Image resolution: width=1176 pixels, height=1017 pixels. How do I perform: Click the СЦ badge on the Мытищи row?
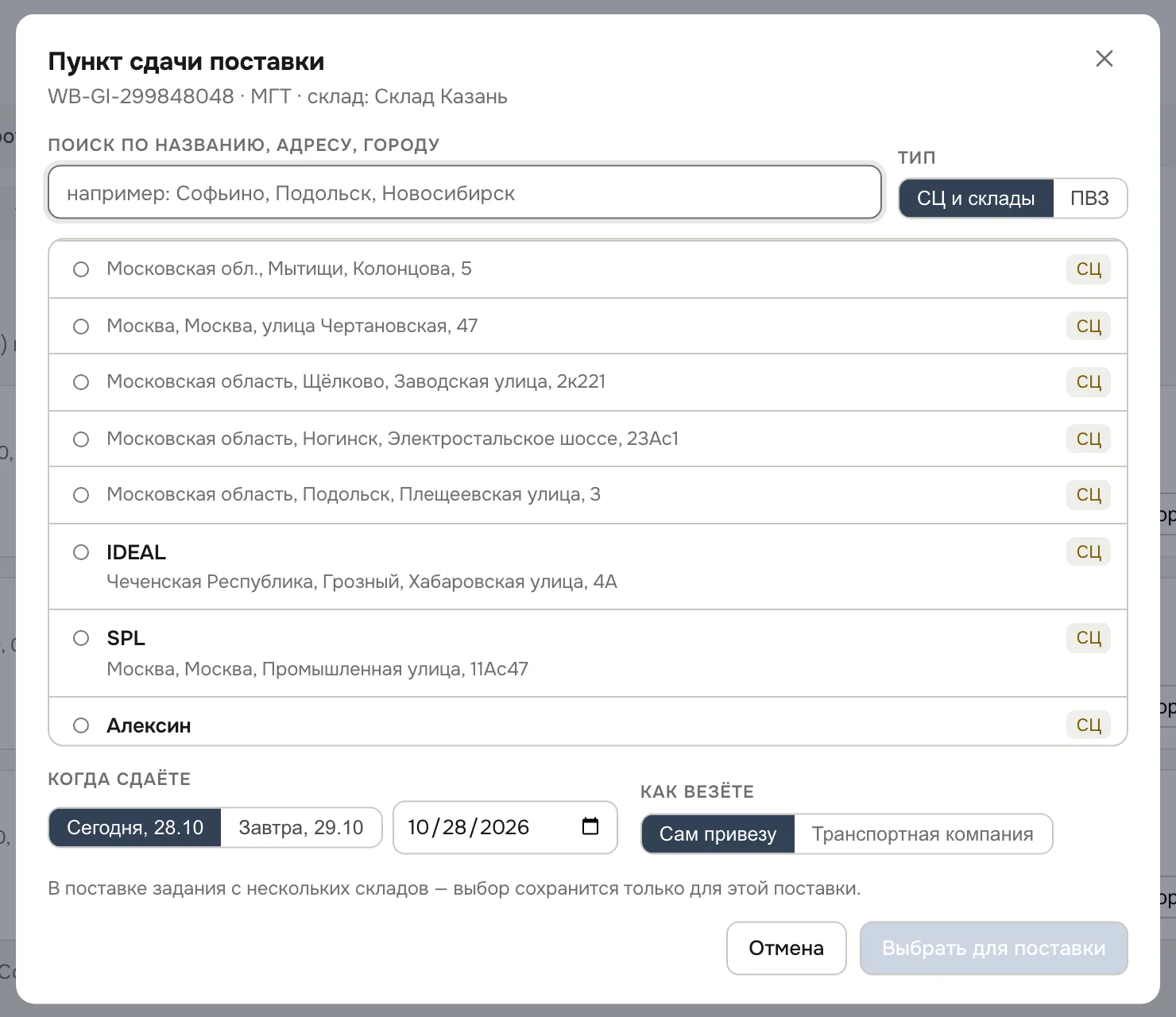1089,269
